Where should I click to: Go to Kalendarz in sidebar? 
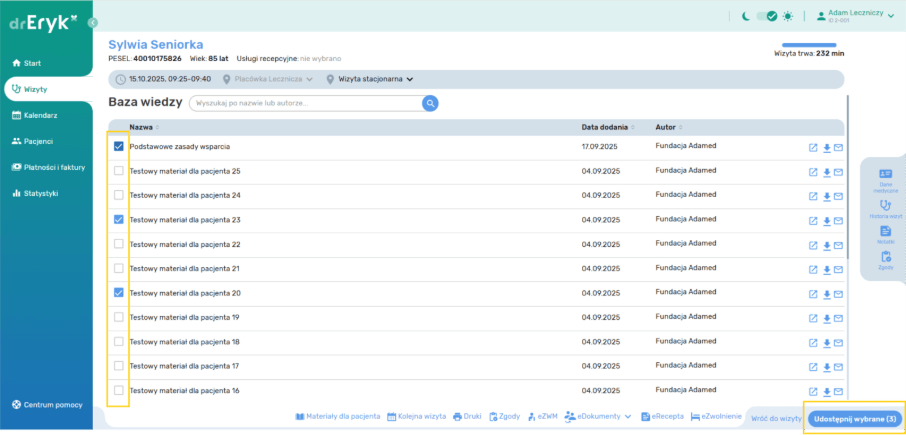pos(40,115)
